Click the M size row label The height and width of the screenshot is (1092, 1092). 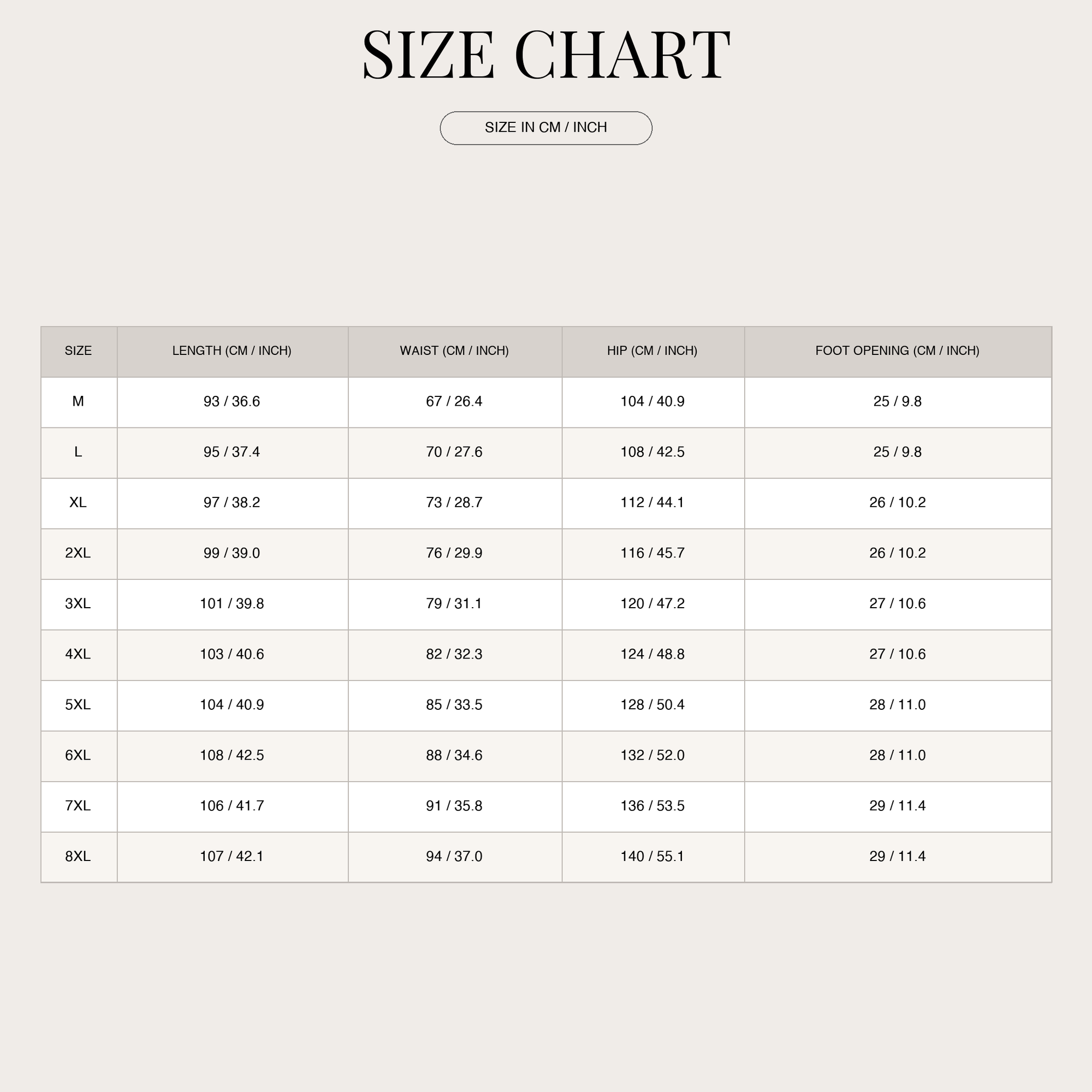79,402
